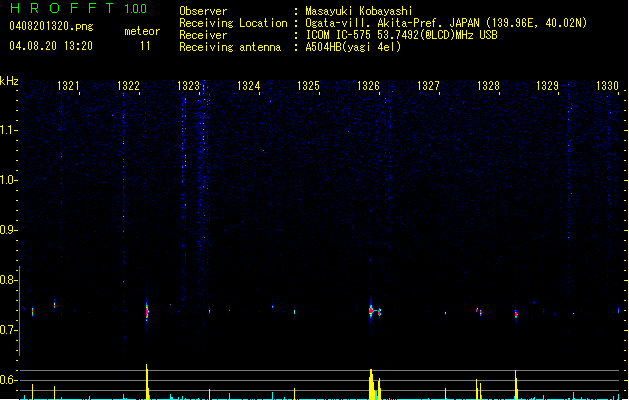Click the timestamp 04.08.20 13:20
629x400 pixels.
pyautogui.click(x=51, y=46)
